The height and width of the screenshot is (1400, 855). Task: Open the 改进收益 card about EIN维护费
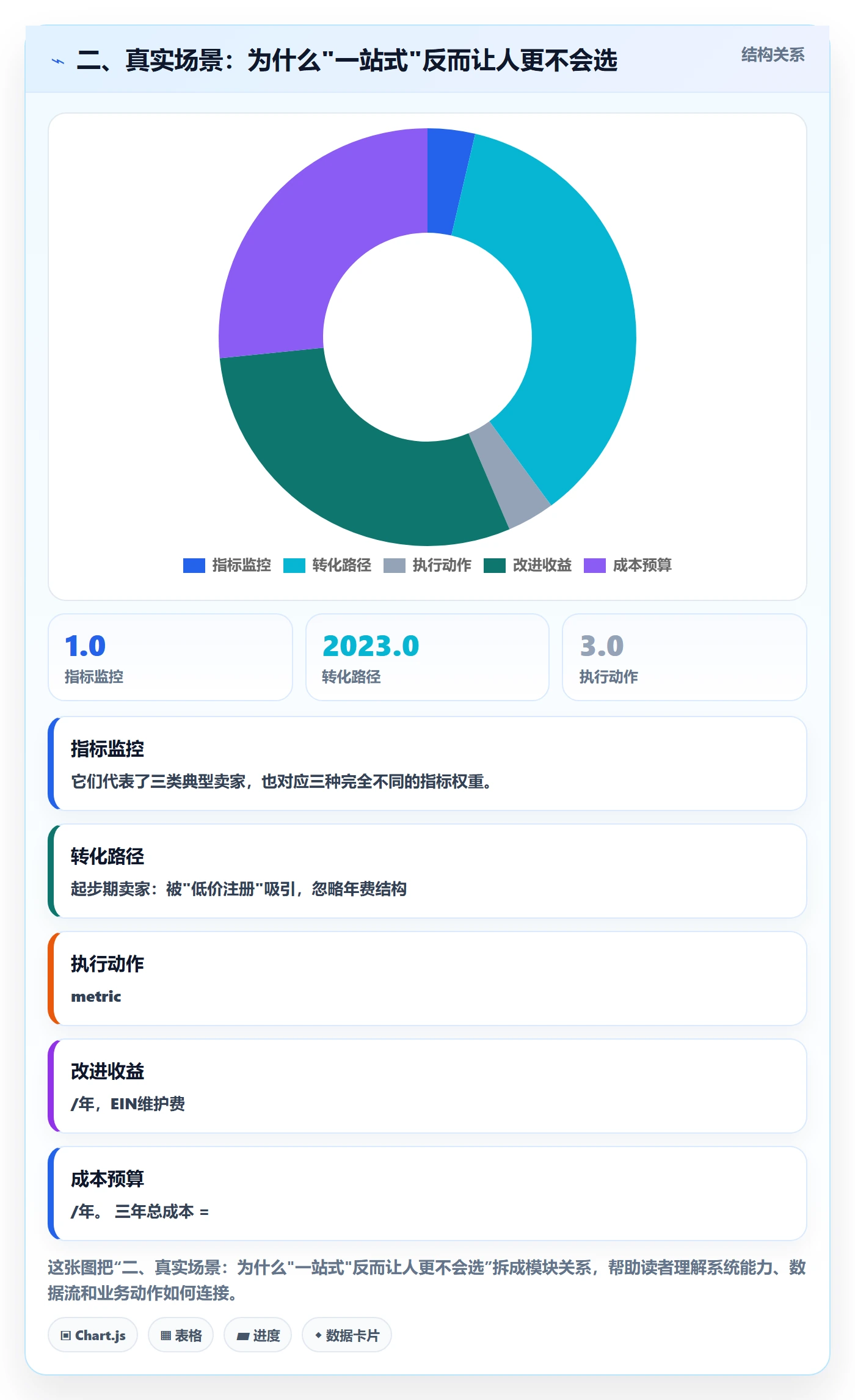(x=428, y=1086)
